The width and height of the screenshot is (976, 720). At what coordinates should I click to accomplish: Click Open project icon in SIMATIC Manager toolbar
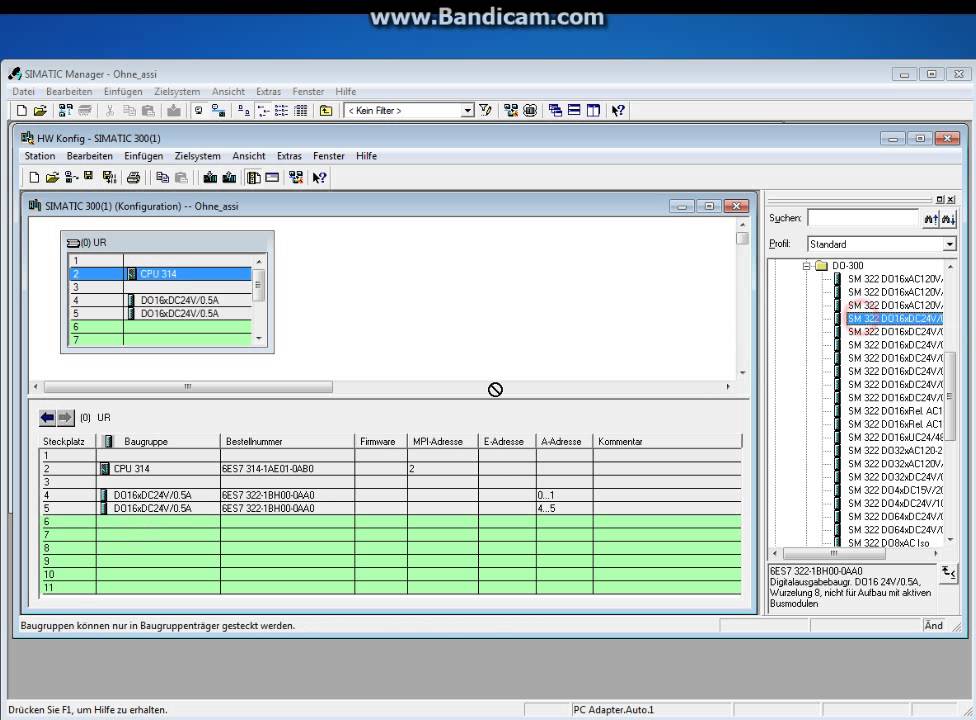(40, 111)
